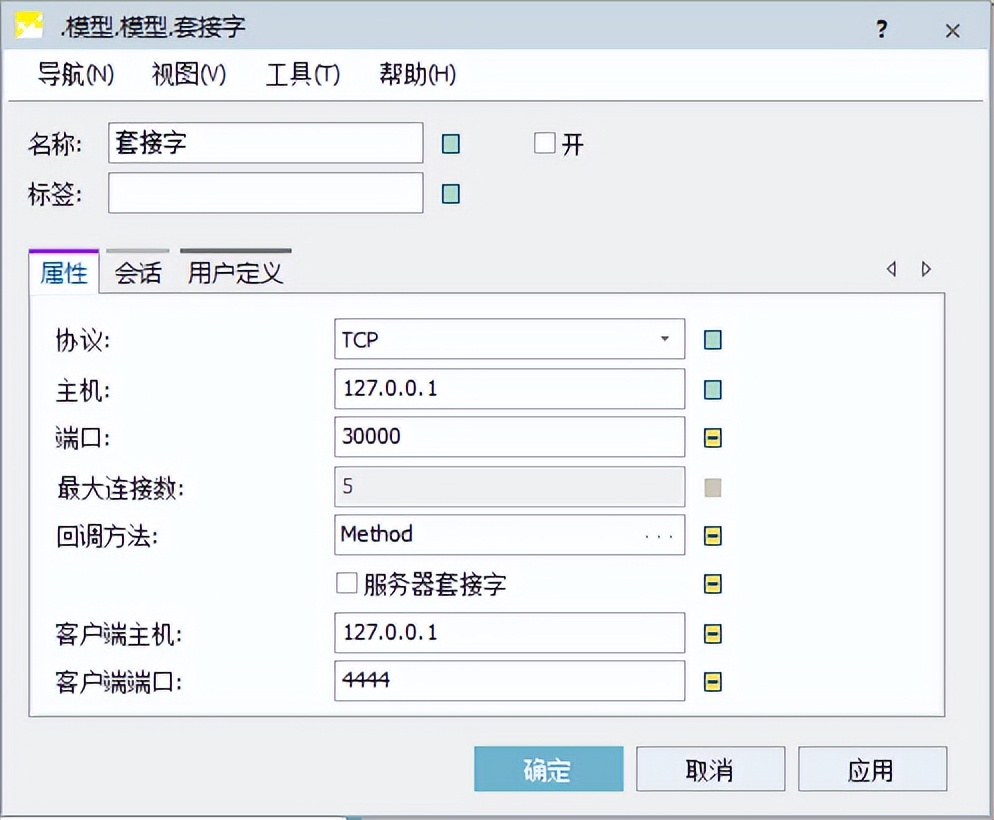994x820 pixels.
Task: Click the green indicator icon beside the 名称 field
Action: (x=450, y=143)
